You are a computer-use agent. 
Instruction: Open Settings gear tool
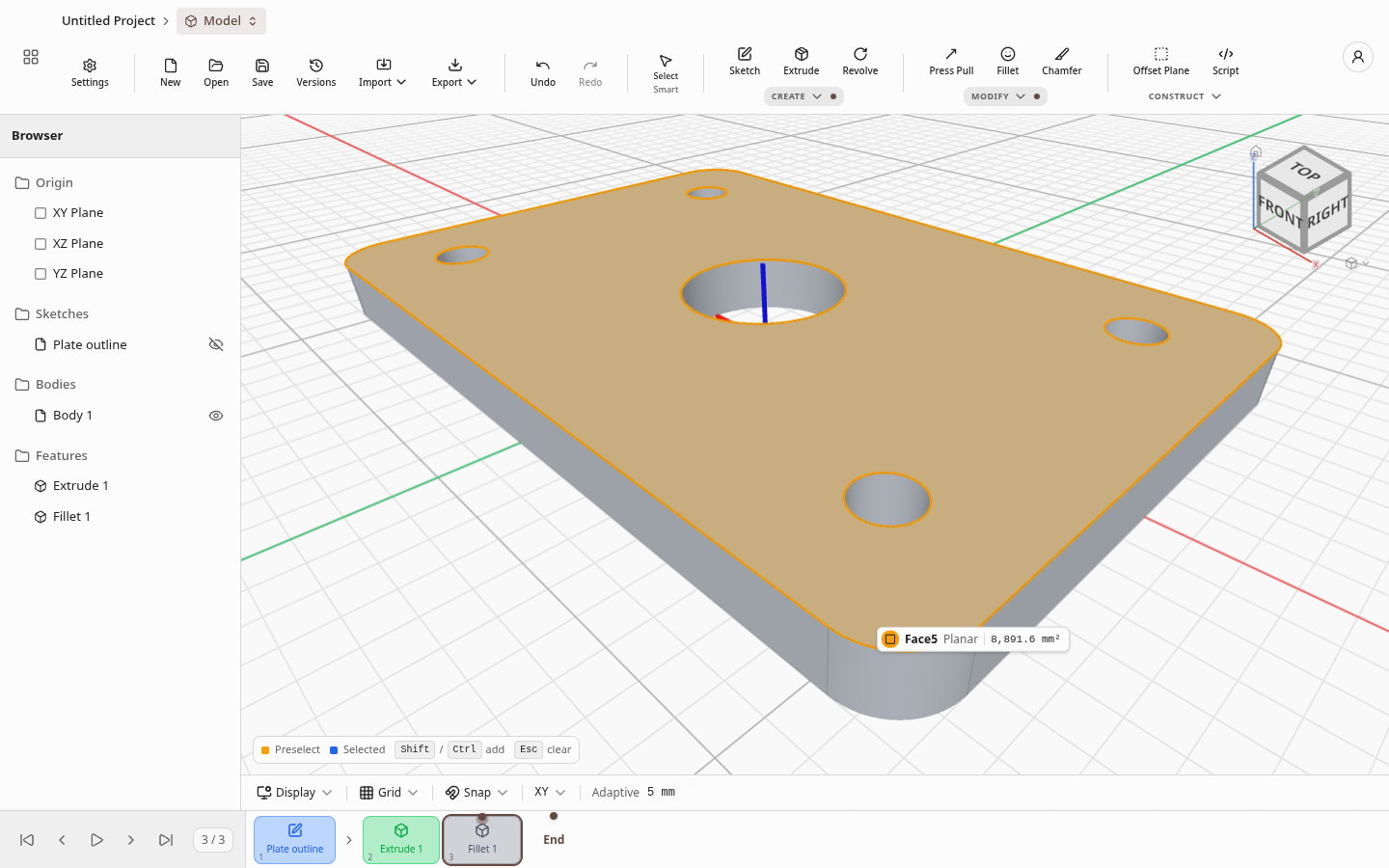pyautogui.click(x=90, y=72)
